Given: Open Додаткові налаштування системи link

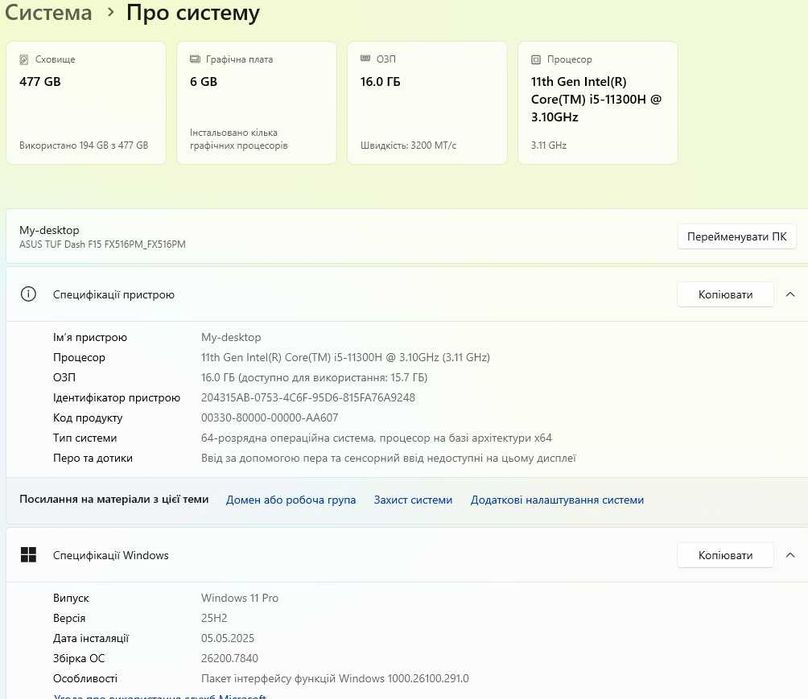Looking at the screenshot, I should point(557,500).
